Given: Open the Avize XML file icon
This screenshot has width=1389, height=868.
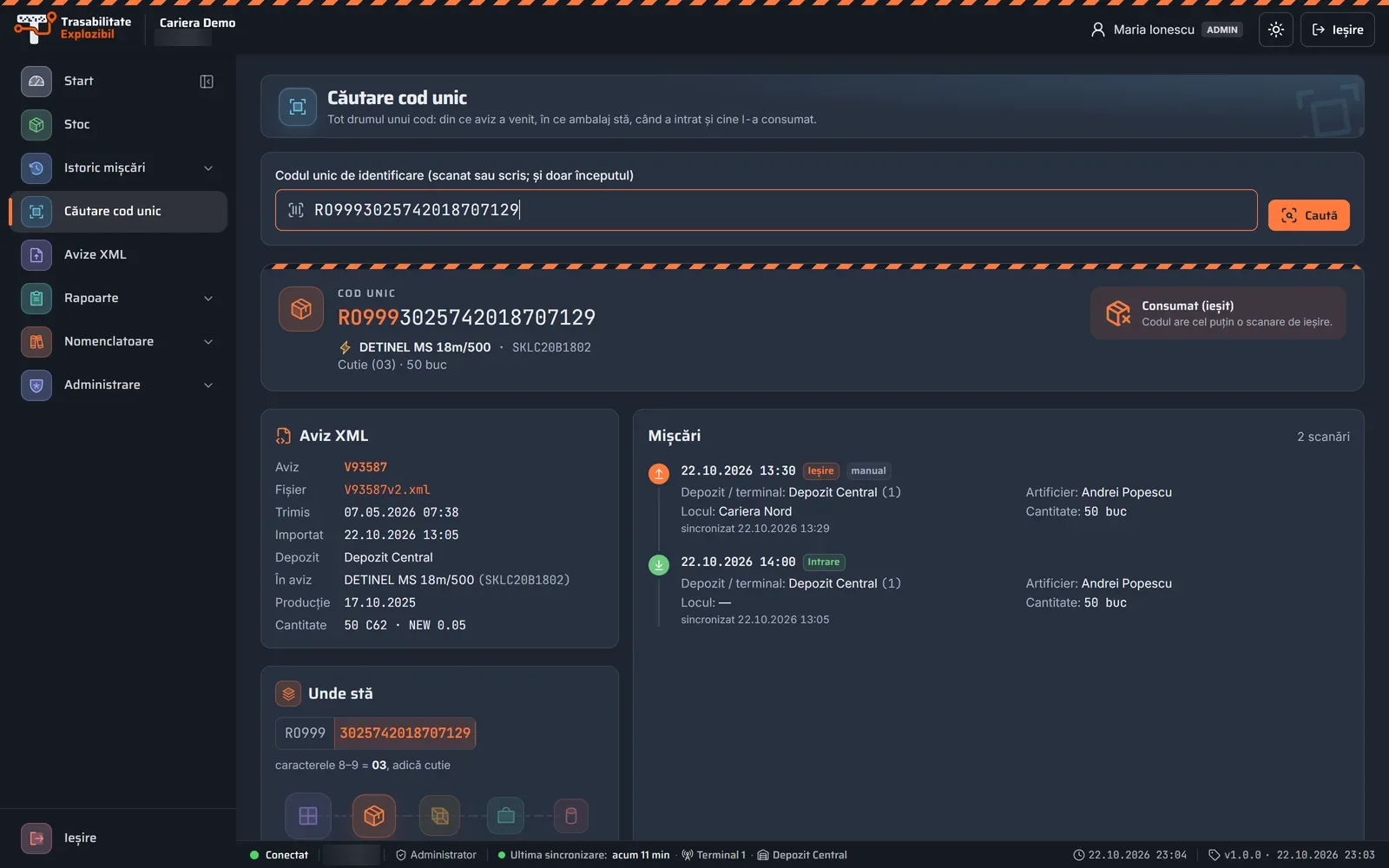Looking at the screenshot, I should (36, 254).
